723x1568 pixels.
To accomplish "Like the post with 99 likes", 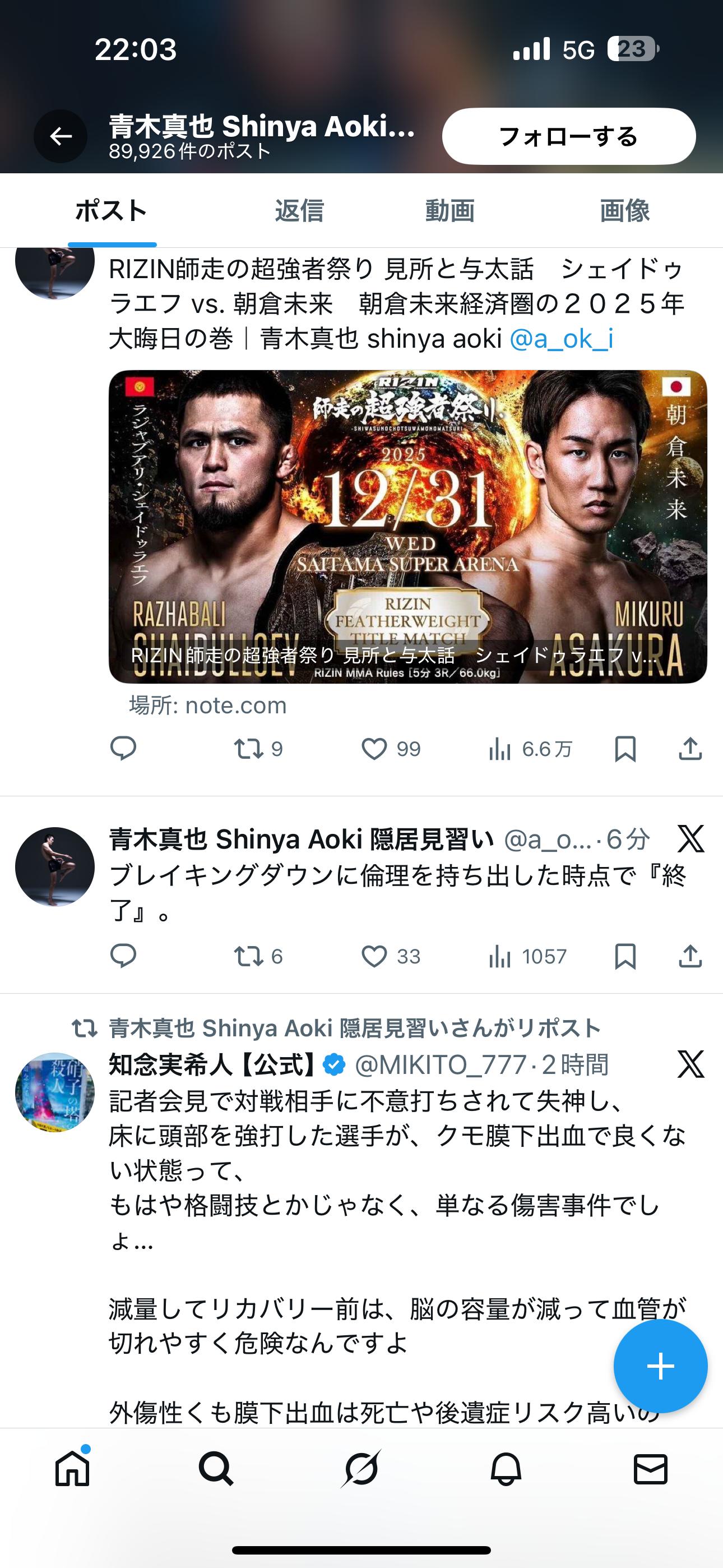I will (x=391, y=749).
